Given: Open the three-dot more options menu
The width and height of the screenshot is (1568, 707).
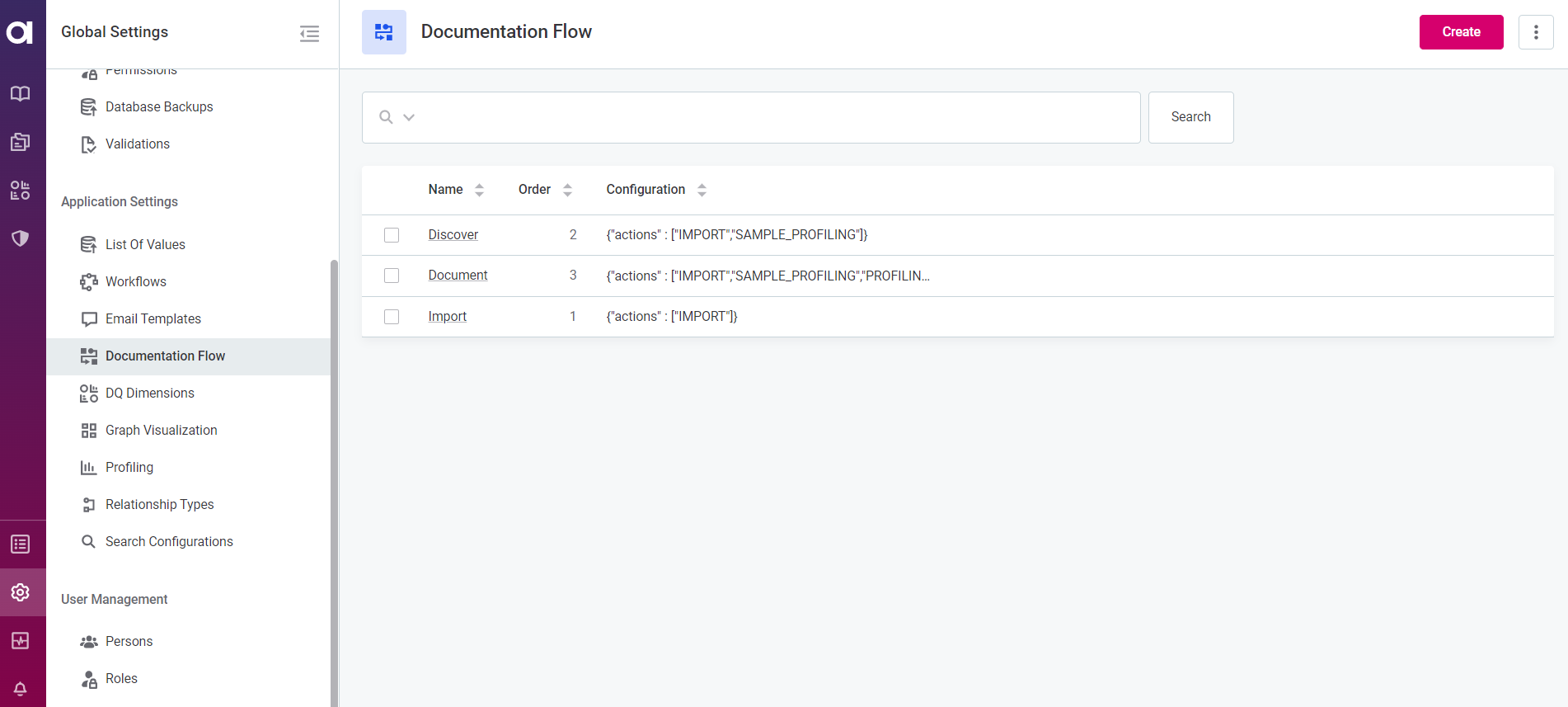Looking at the screenshot, I should coord(1535,32).
